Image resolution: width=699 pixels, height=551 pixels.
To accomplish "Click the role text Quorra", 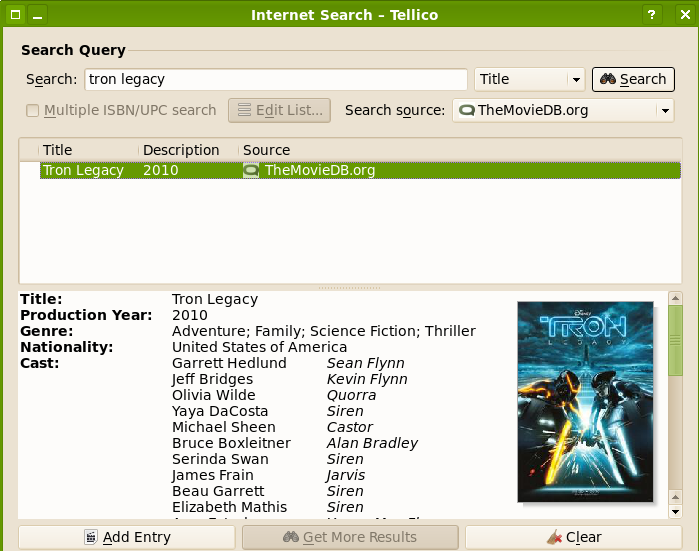I will tap(351, 395).
